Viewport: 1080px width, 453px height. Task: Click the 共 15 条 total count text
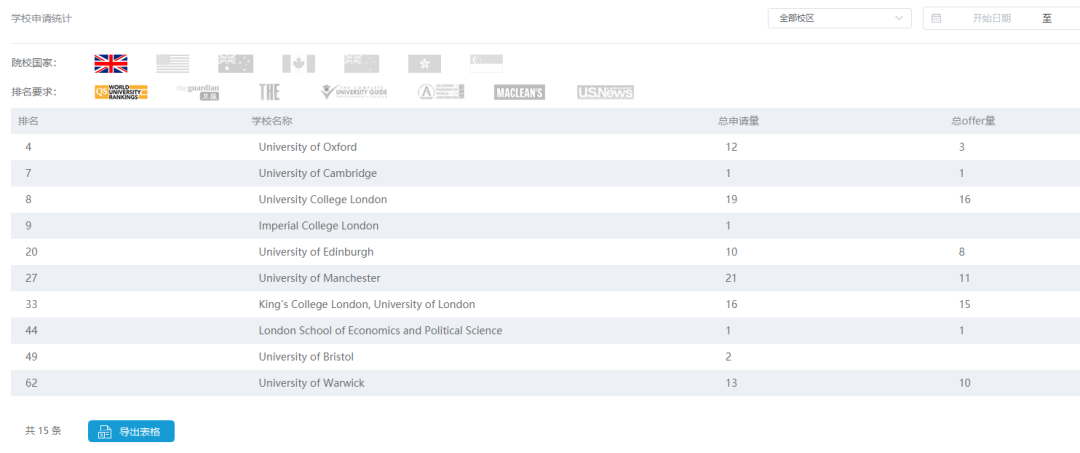click(x=43, y=432)
